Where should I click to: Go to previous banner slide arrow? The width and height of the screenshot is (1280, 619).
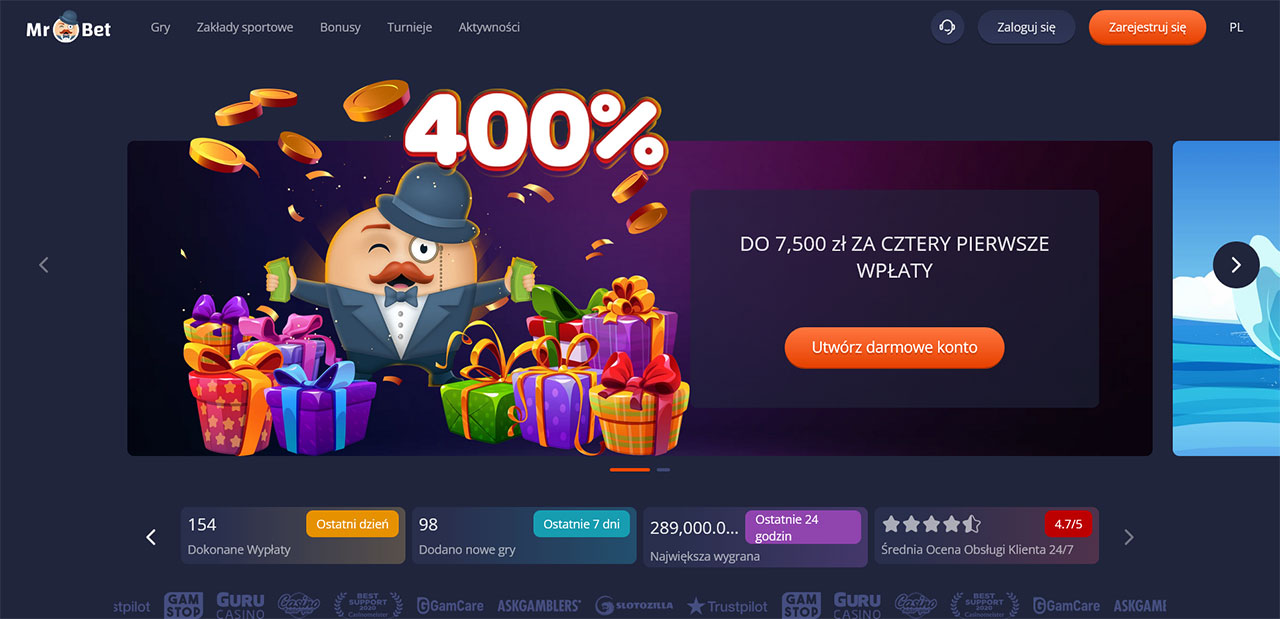pyautogui.click(x=43, y=265)
